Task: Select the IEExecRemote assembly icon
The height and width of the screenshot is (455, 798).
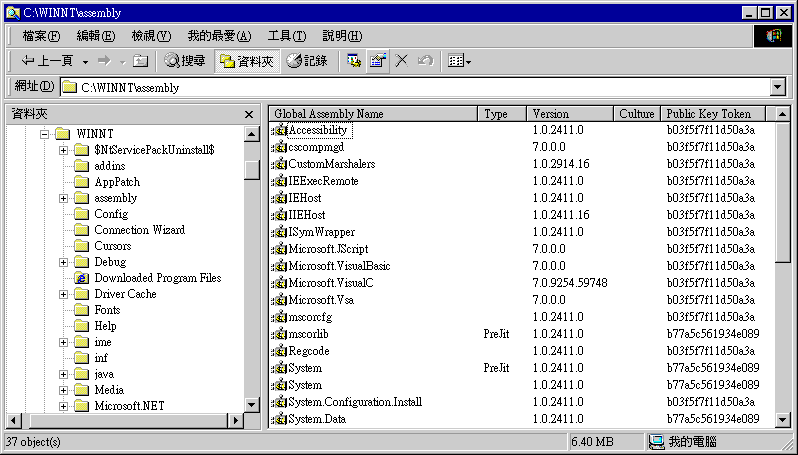Action: point(279,181)
